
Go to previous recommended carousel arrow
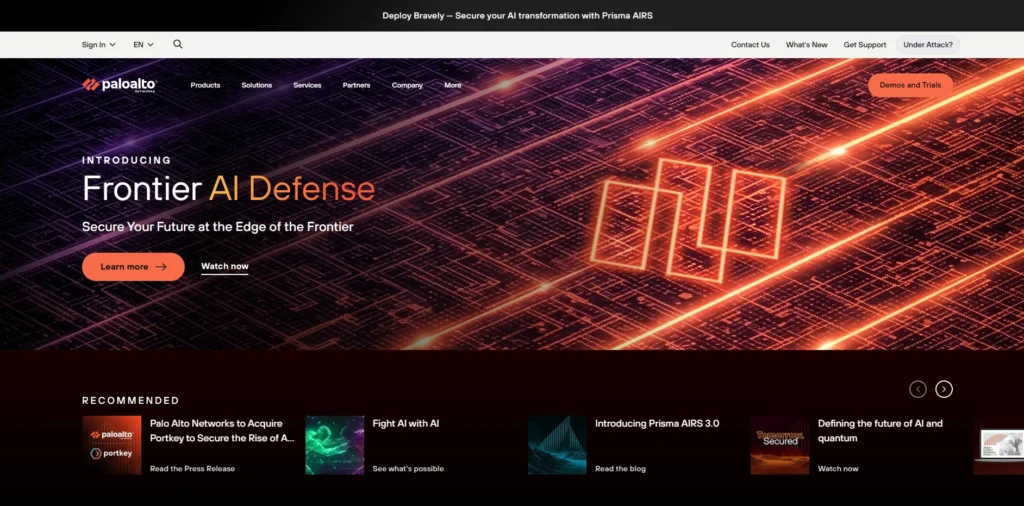click(x=918, y=389)
